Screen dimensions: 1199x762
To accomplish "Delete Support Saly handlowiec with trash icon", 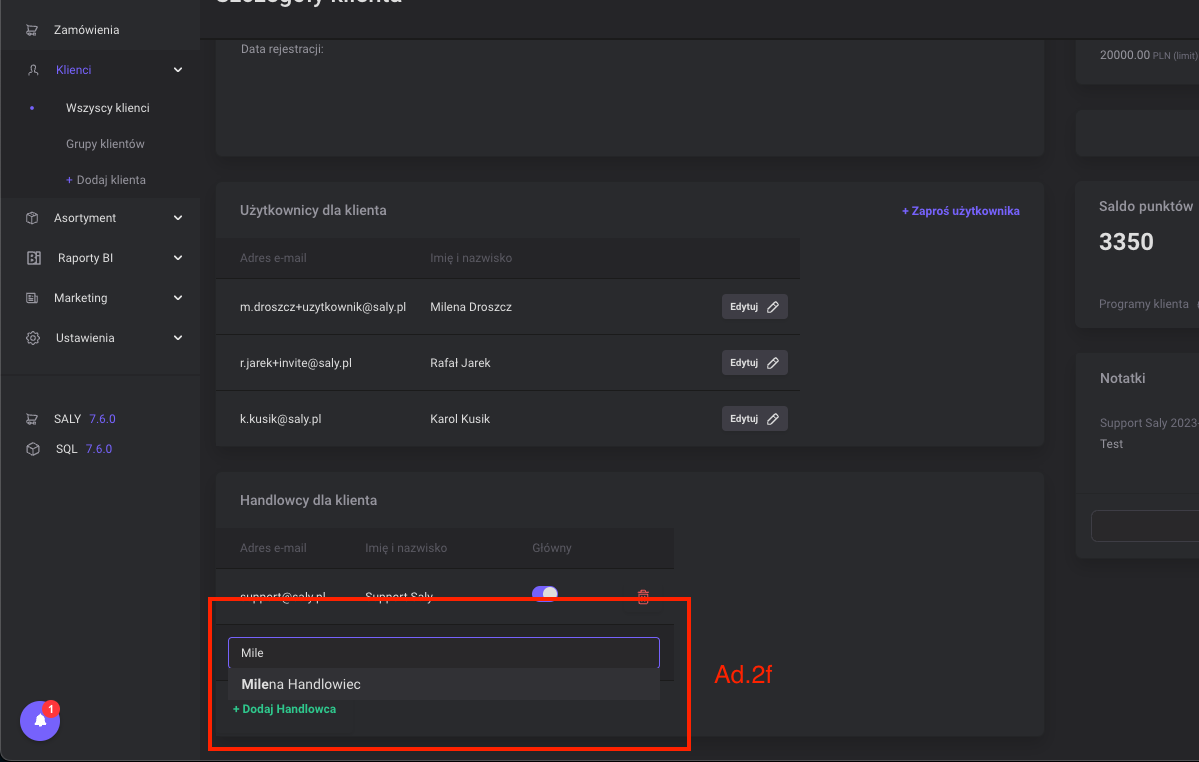I will [x=643, y=596].
